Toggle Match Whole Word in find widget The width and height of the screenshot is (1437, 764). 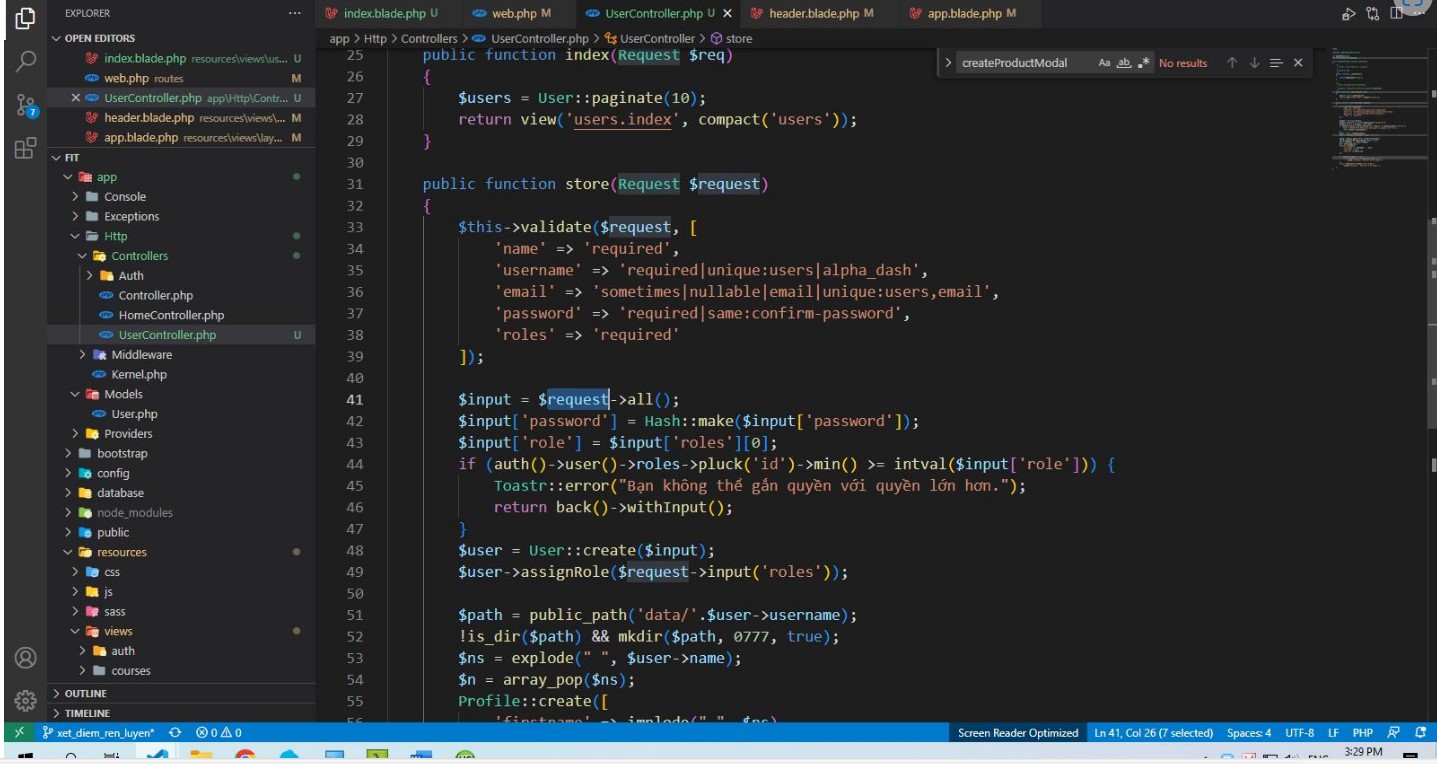click(x=1124, y=63)
